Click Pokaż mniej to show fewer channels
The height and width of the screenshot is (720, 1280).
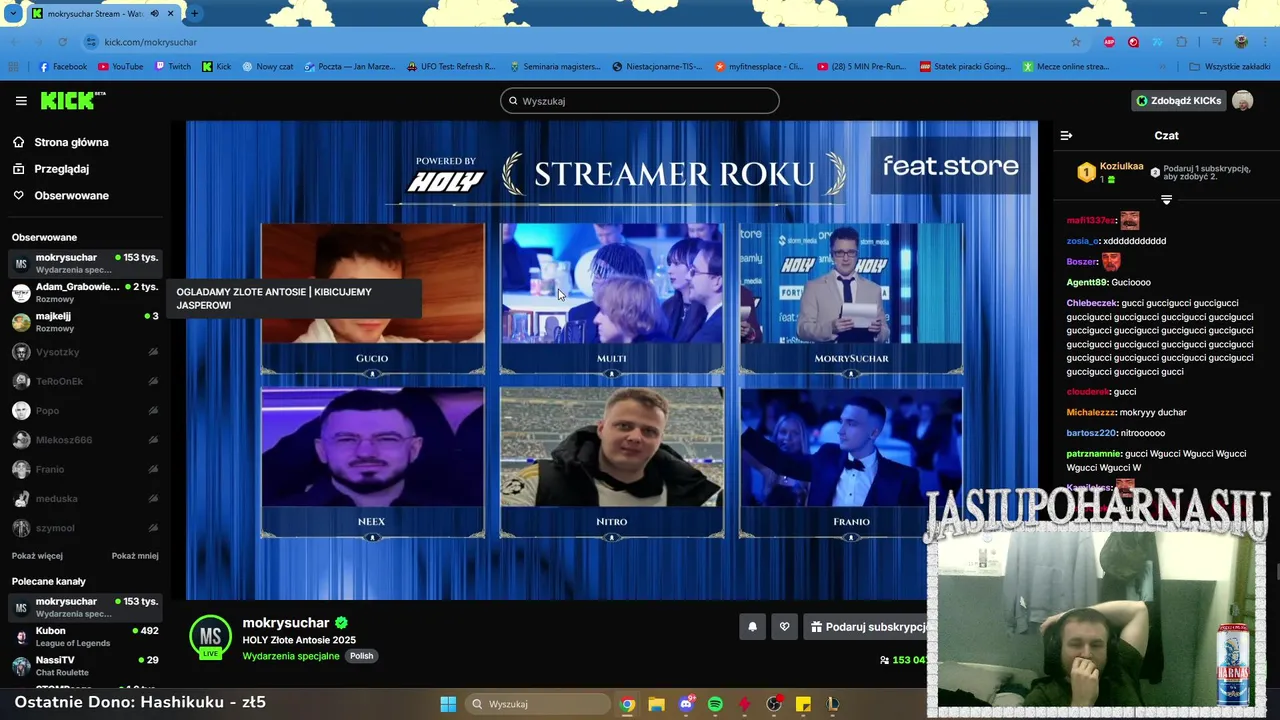pos(135,556)
